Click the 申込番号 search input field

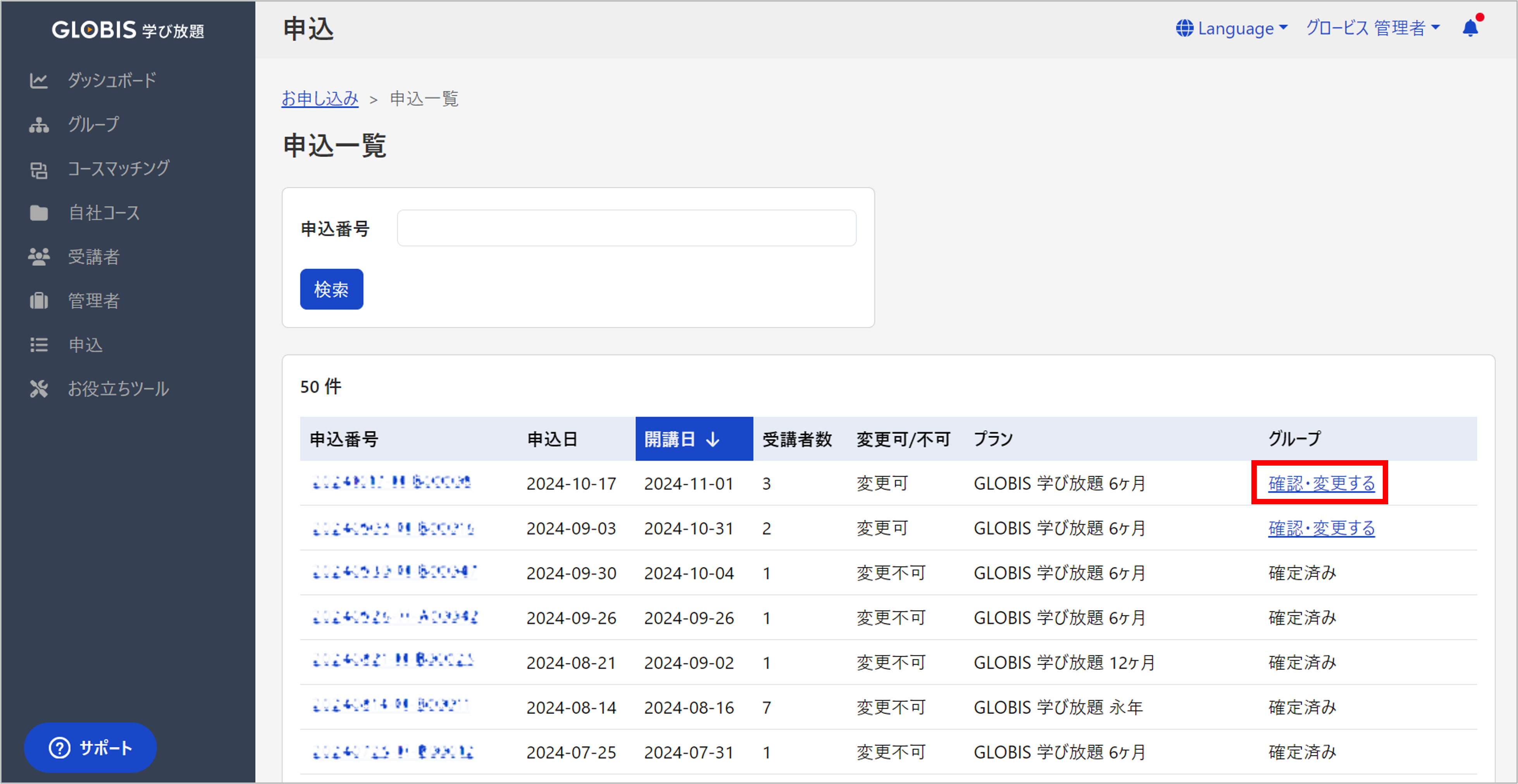(x=626, y=229)
